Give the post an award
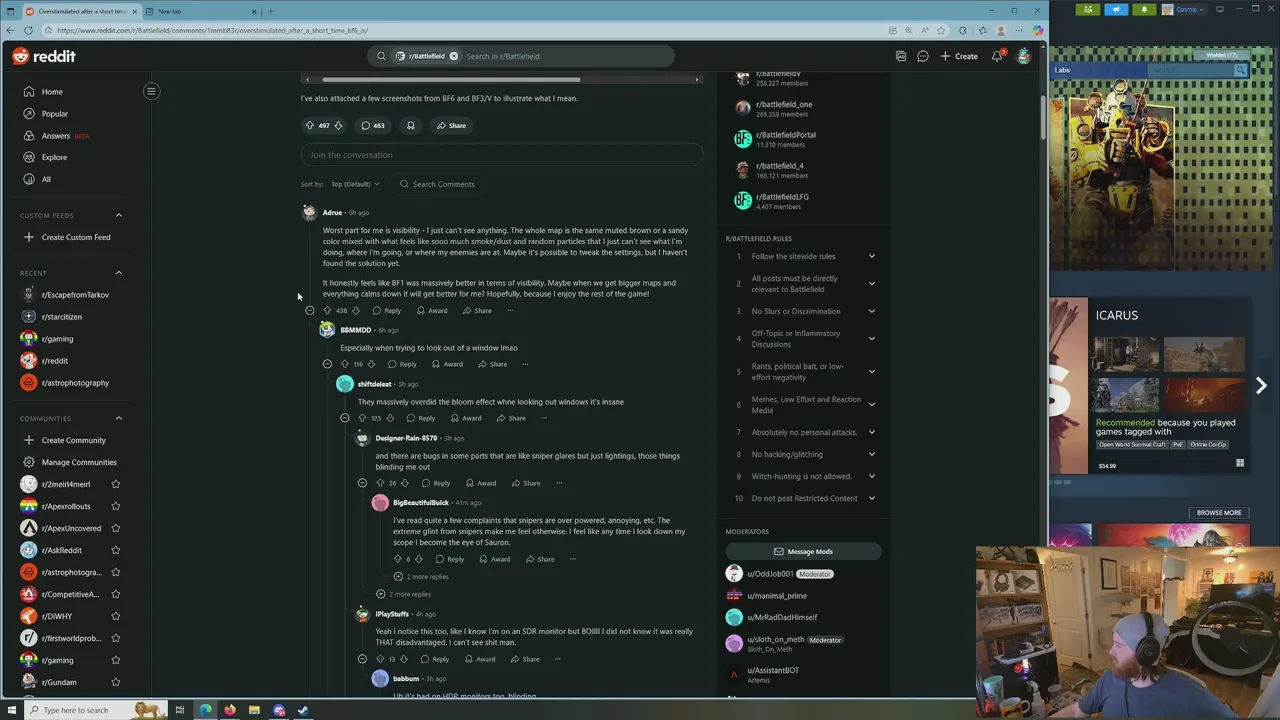This screenshot has width=1280, height=720. pos(410,125)
